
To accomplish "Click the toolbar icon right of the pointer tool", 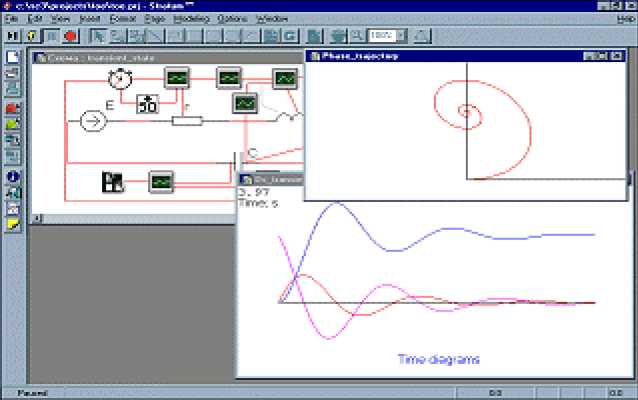I will pyautogui.click(x=117, y=36).
